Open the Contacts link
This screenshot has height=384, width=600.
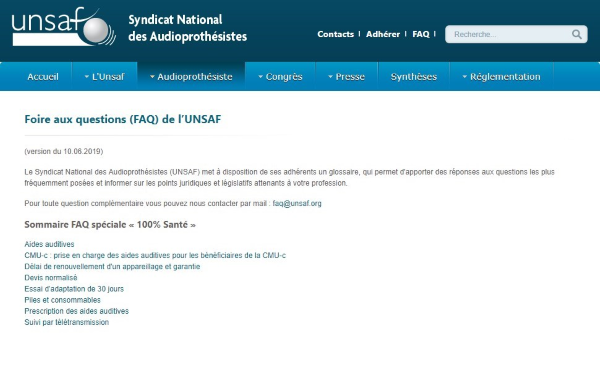[336, 34]
